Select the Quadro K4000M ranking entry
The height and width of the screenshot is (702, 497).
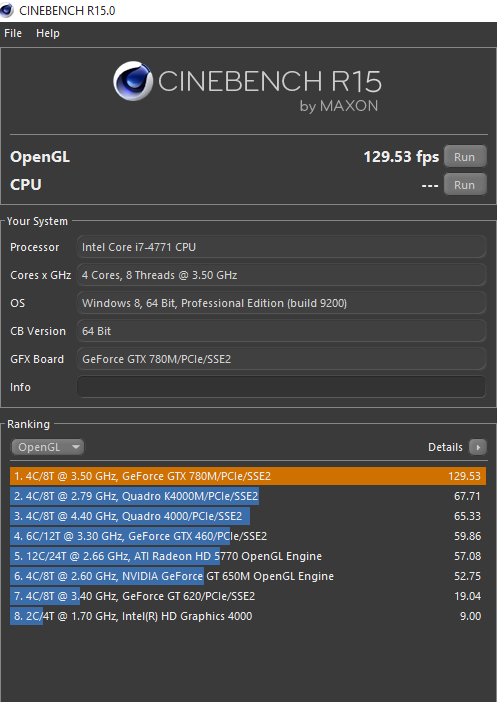pyautogui.click(x=248, y=496)
